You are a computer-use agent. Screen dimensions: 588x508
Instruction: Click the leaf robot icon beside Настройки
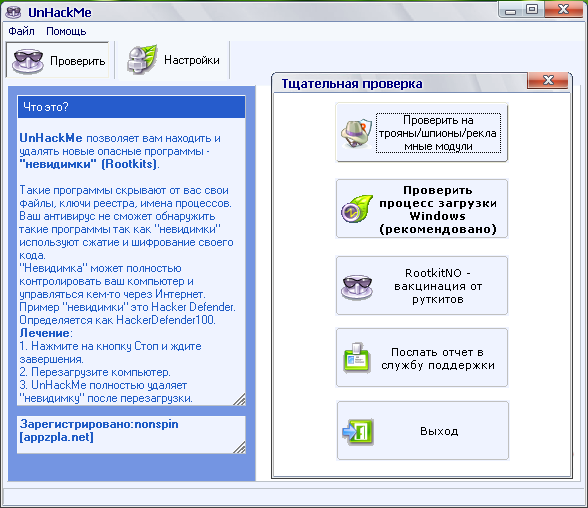(x=142, y=59)
